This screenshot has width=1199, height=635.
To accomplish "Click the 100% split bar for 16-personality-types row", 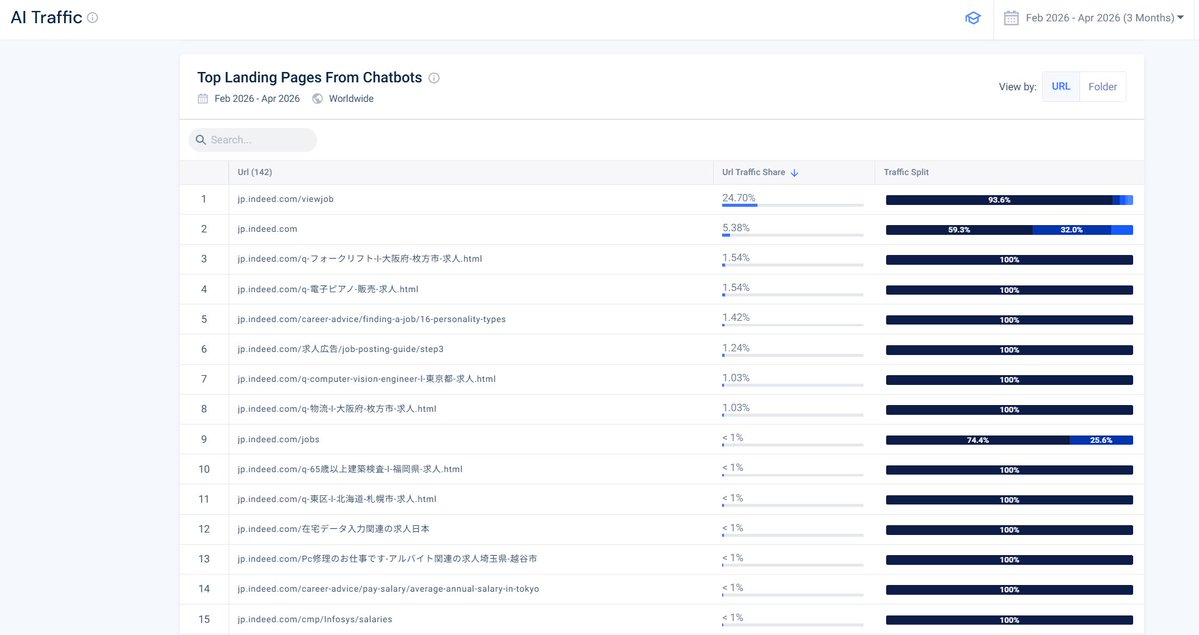I will tap(1009, 320).
